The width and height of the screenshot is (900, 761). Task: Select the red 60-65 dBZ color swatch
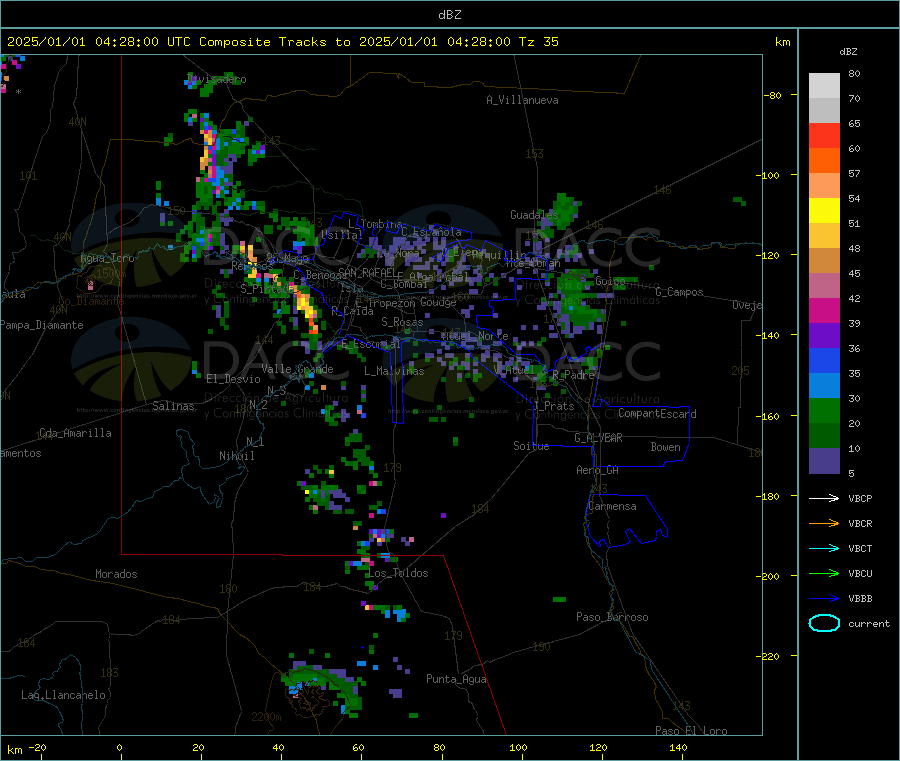tap(824, 135)
